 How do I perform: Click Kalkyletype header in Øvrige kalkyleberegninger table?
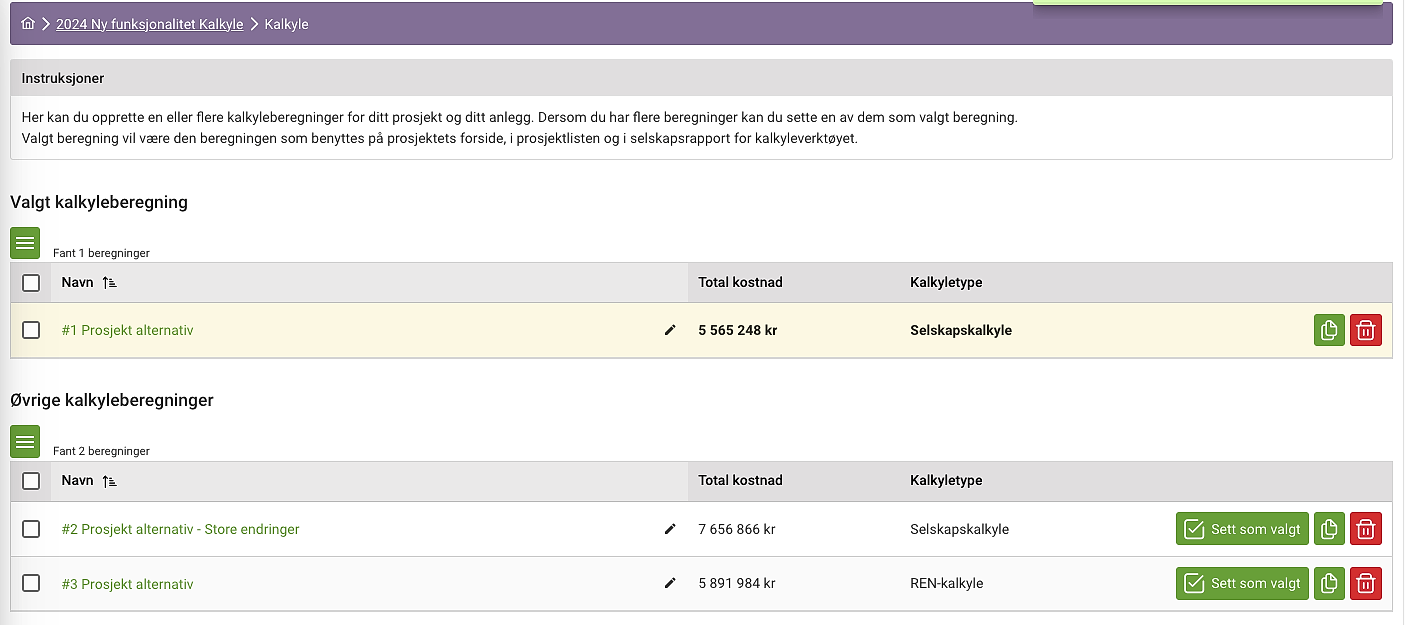click(x=946, y=481)
